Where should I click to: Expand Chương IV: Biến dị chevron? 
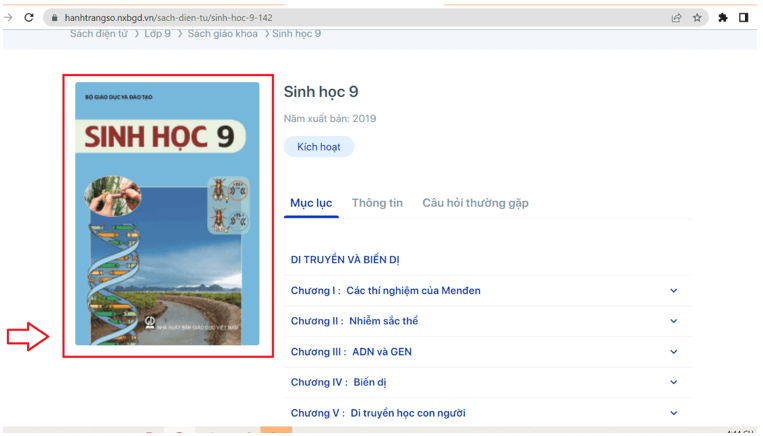[x=673, y=382]
